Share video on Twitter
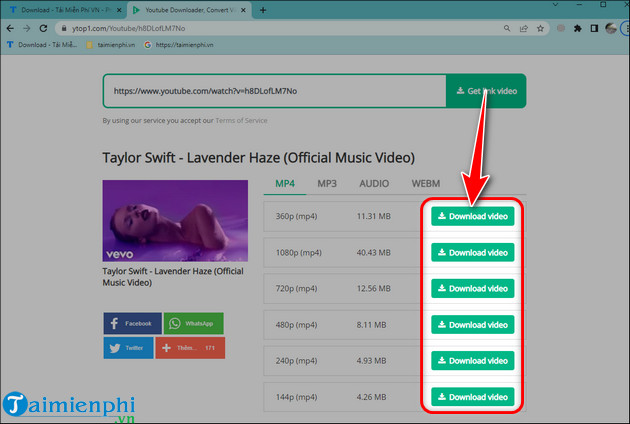This screenshot has width=630, height=424. pyautogui.click(x=128, y=348)
